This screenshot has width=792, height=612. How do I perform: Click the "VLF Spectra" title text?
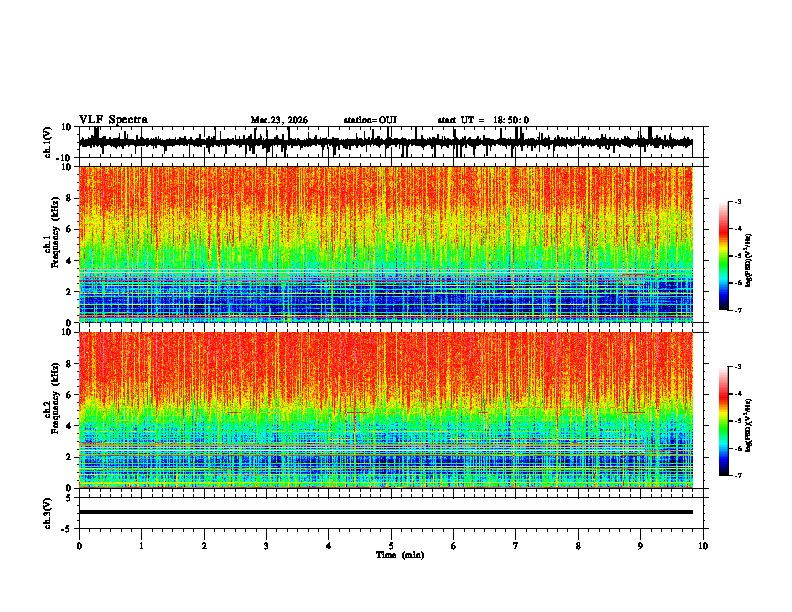(x=113, y=119)
